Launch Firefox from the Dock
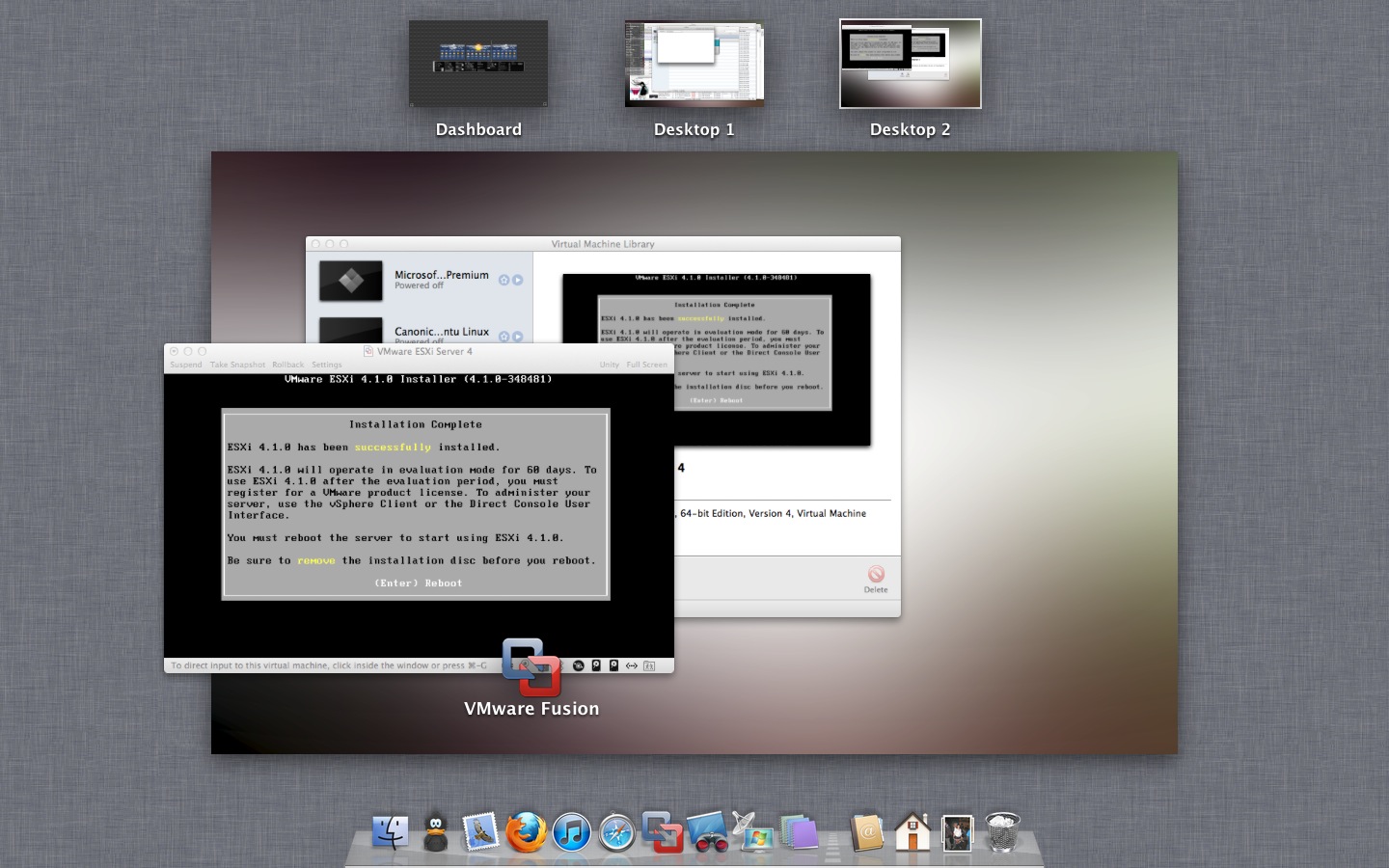 pos(526,832)
